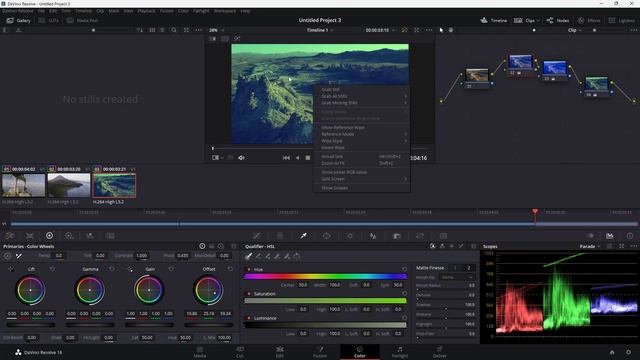
Task: Toggle the Gallery panel
Action: (x=18, y=20)
